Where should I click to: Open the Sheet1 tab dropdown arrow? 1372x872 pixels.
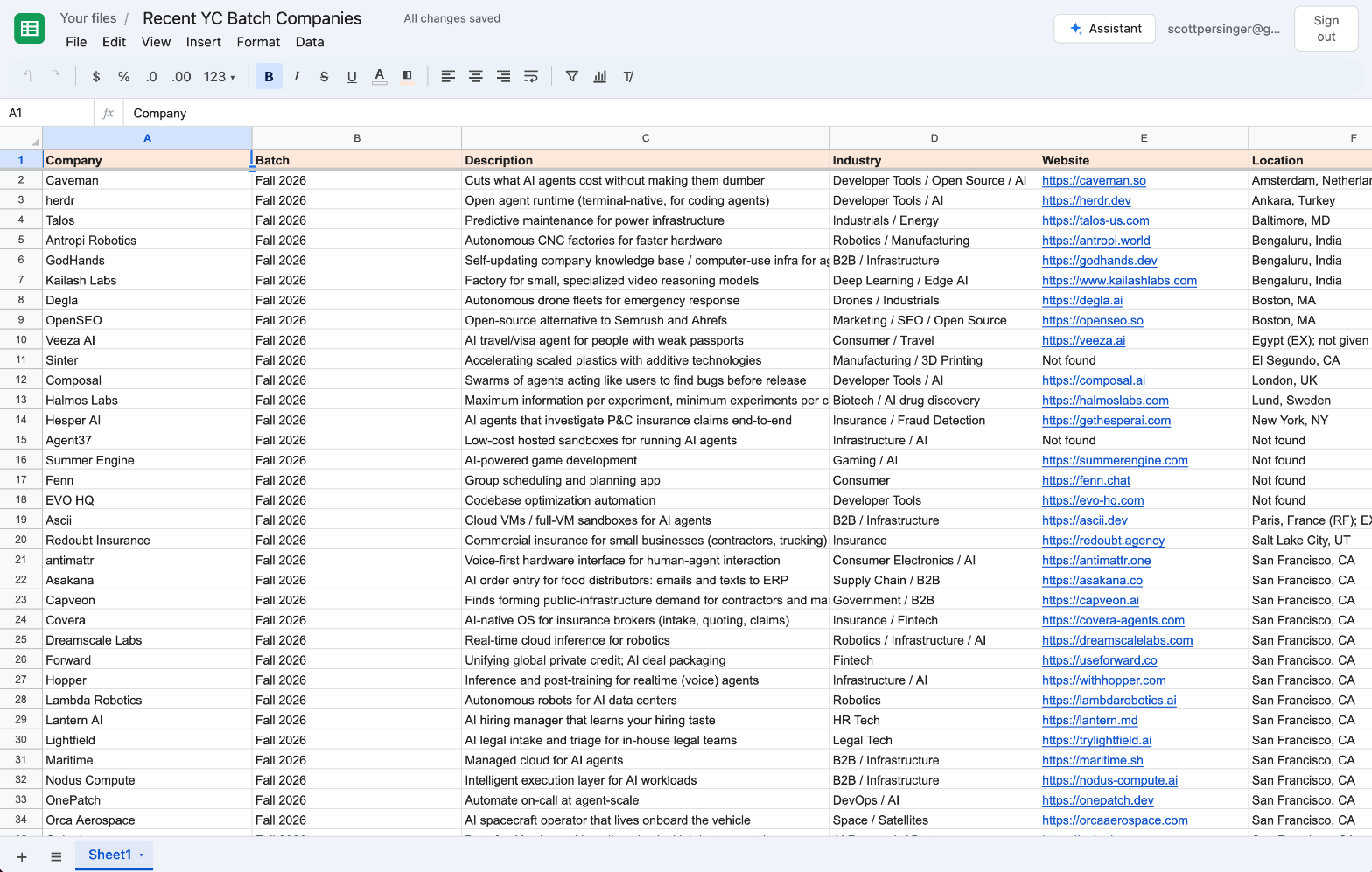141,855
